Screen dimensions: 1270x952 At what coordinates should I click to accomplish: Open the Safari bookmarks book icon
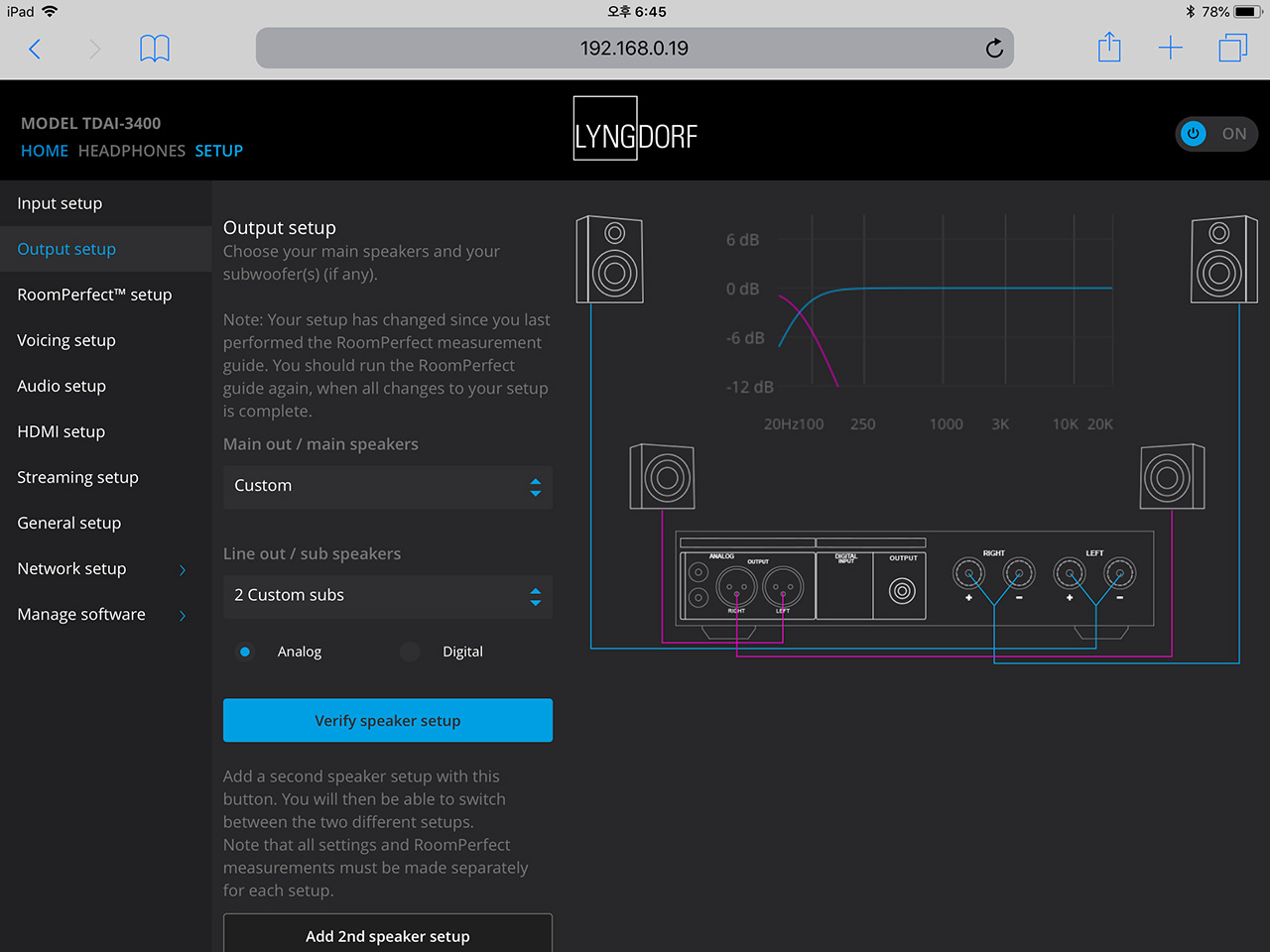pyautogui.click(x=155, y=49)
